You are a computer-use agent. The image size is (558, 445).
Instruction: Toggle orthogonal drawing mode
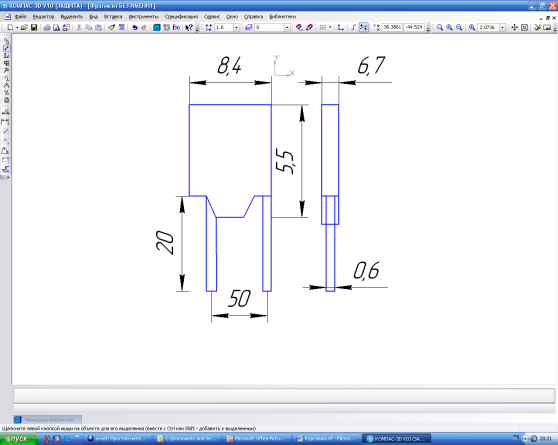[353, 27]
